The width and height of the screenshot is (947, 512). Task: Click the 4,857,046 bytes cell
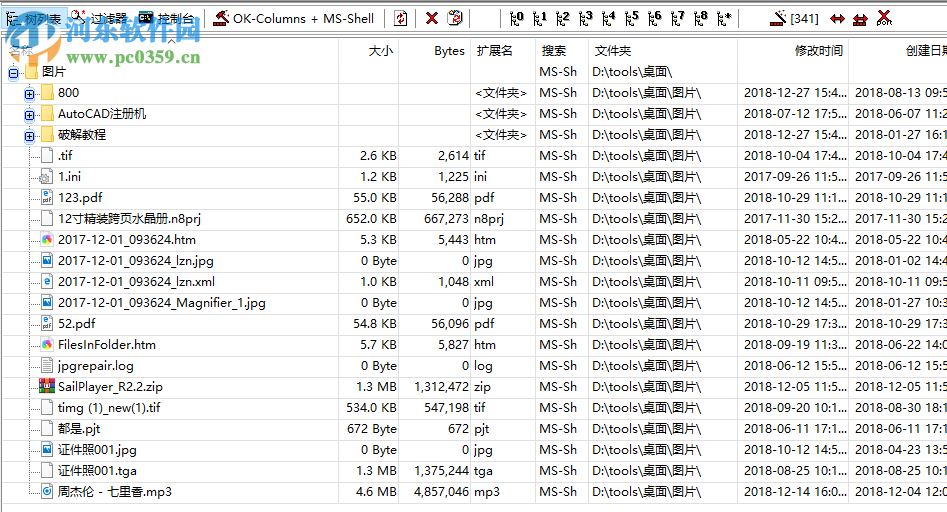pos(441,491)
